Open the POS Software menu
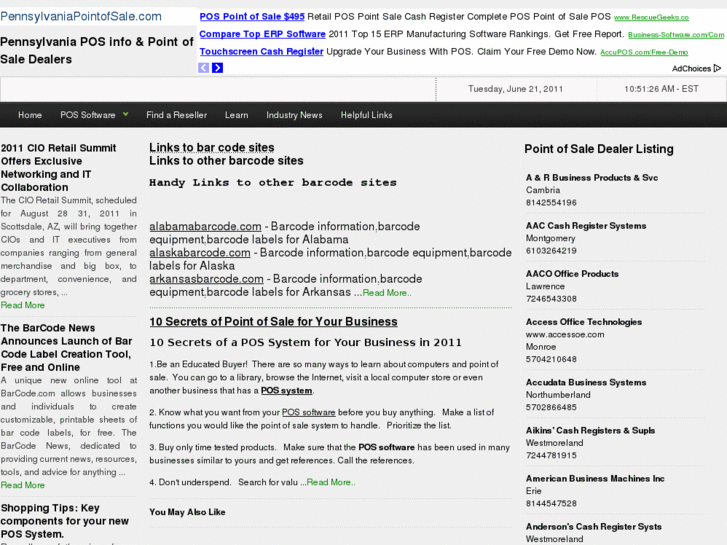This screenshot has height=545, width=727. coord(88,115)
